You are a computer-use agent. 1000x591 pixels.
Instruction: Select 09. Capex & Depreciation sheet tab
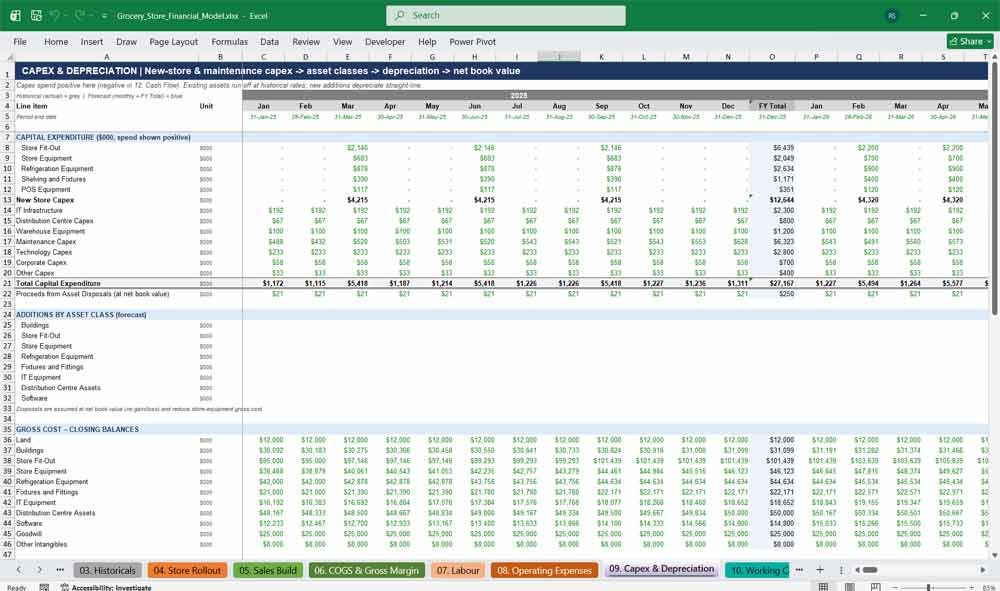tap(661, 569)
